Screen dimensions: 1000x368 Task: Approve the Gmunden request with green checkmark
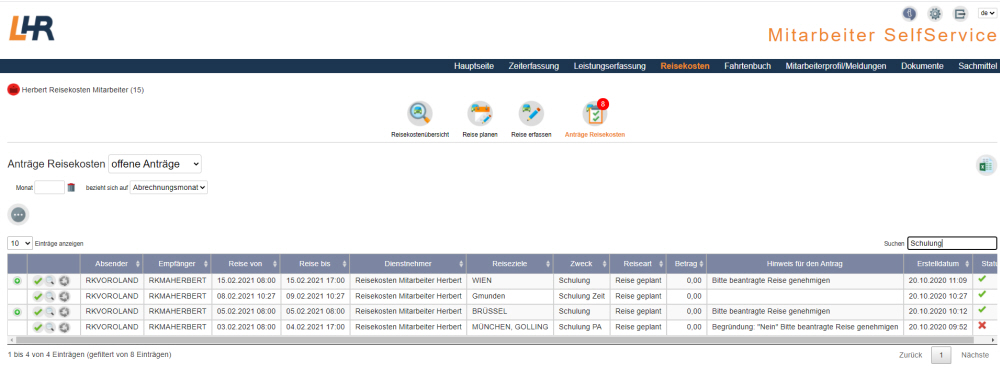[x=38, y=296]
